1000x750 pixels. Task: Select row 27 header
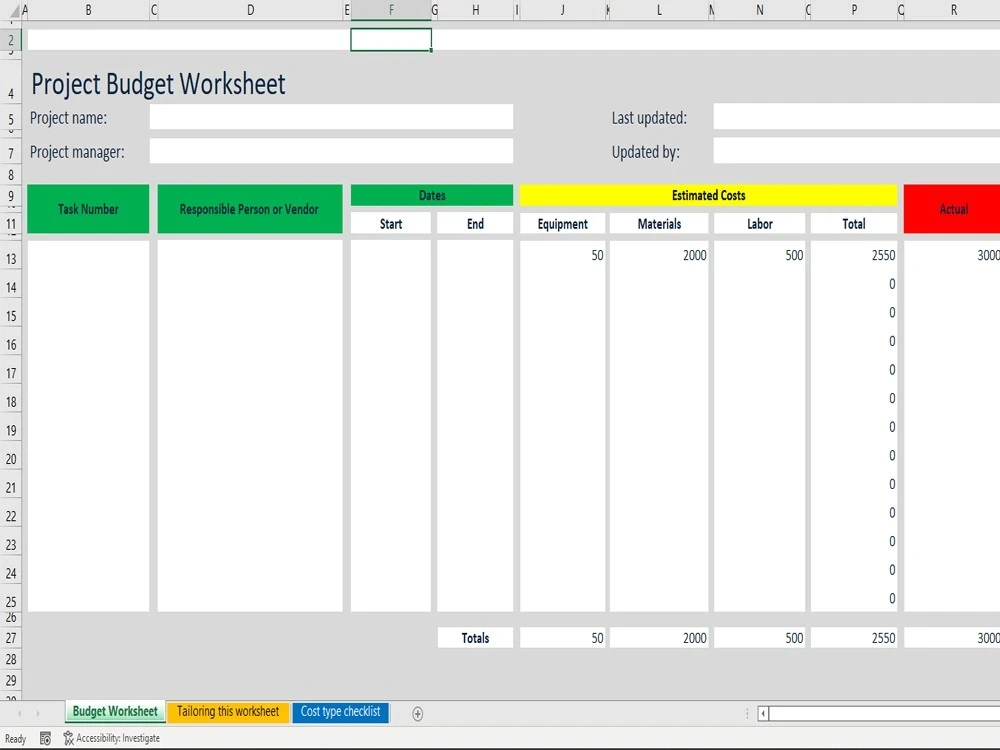click(11, 638)
